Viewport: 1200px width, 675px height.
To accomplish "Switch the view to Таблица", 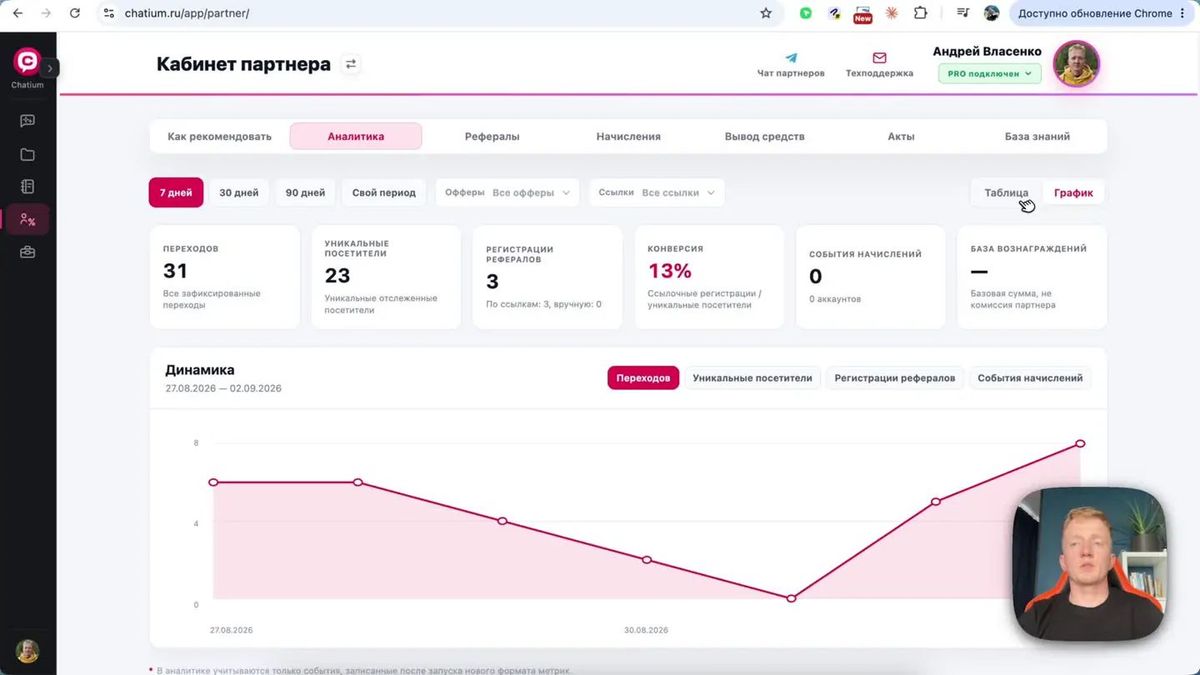I will 1006,193.
